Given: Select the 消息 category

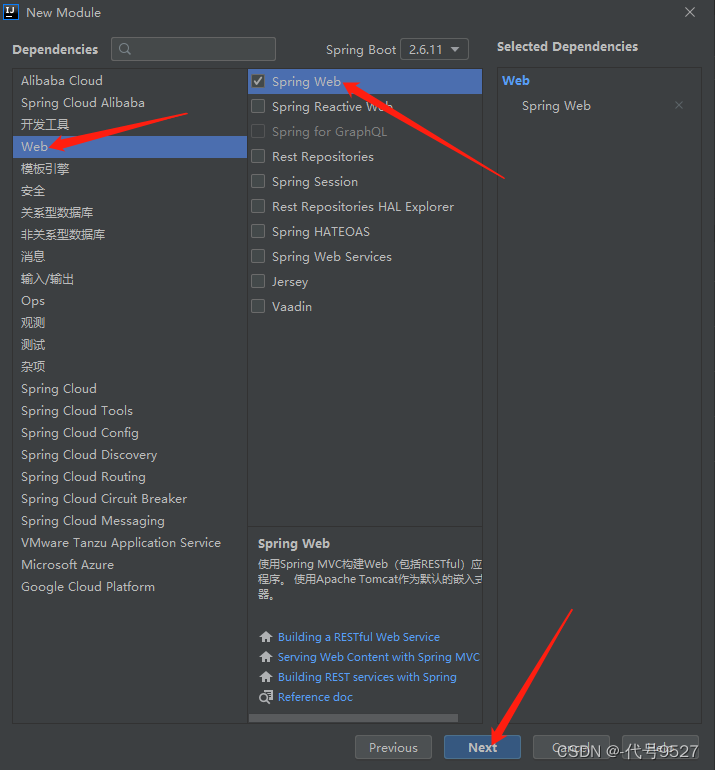Looking at the screenshot, I should pos(130,257).
